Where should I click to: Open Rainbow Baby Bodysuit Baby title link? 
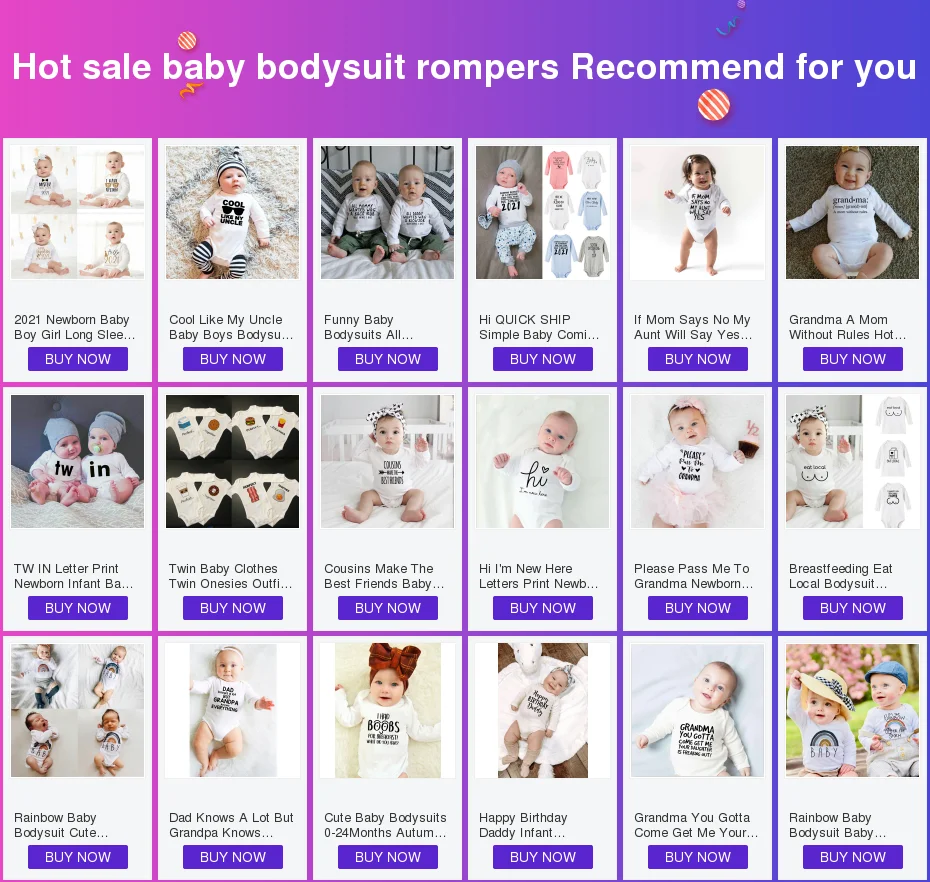click(837, 825)
